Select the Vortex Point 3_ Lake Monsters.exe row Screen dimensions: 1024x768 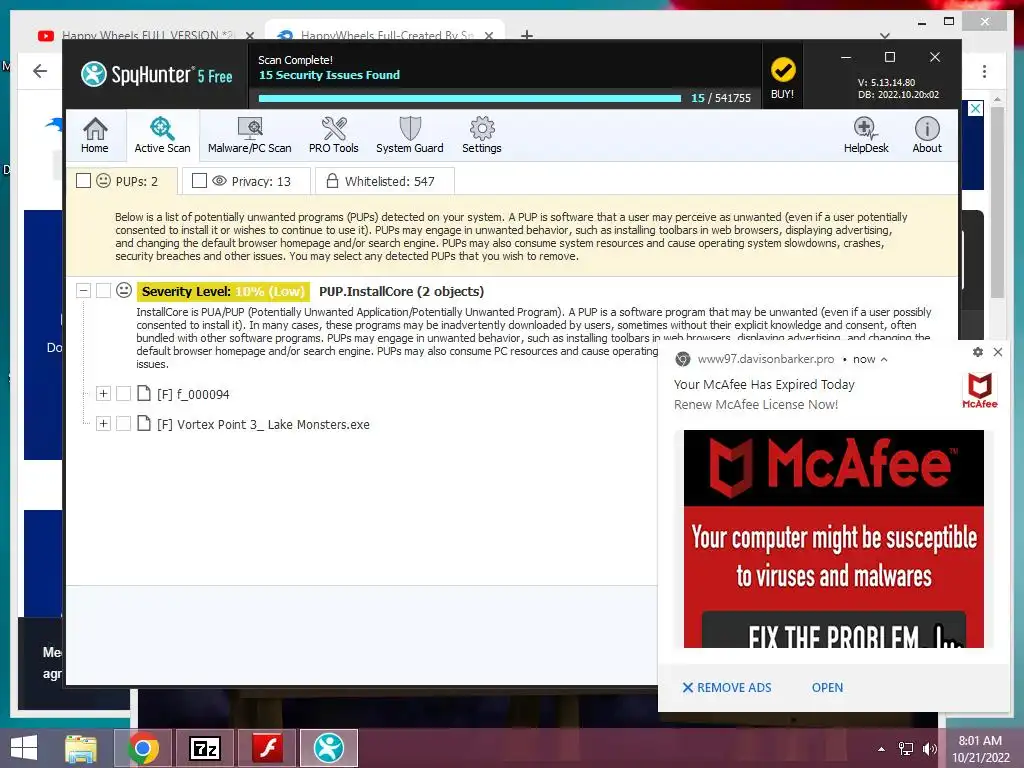[263, 424]
